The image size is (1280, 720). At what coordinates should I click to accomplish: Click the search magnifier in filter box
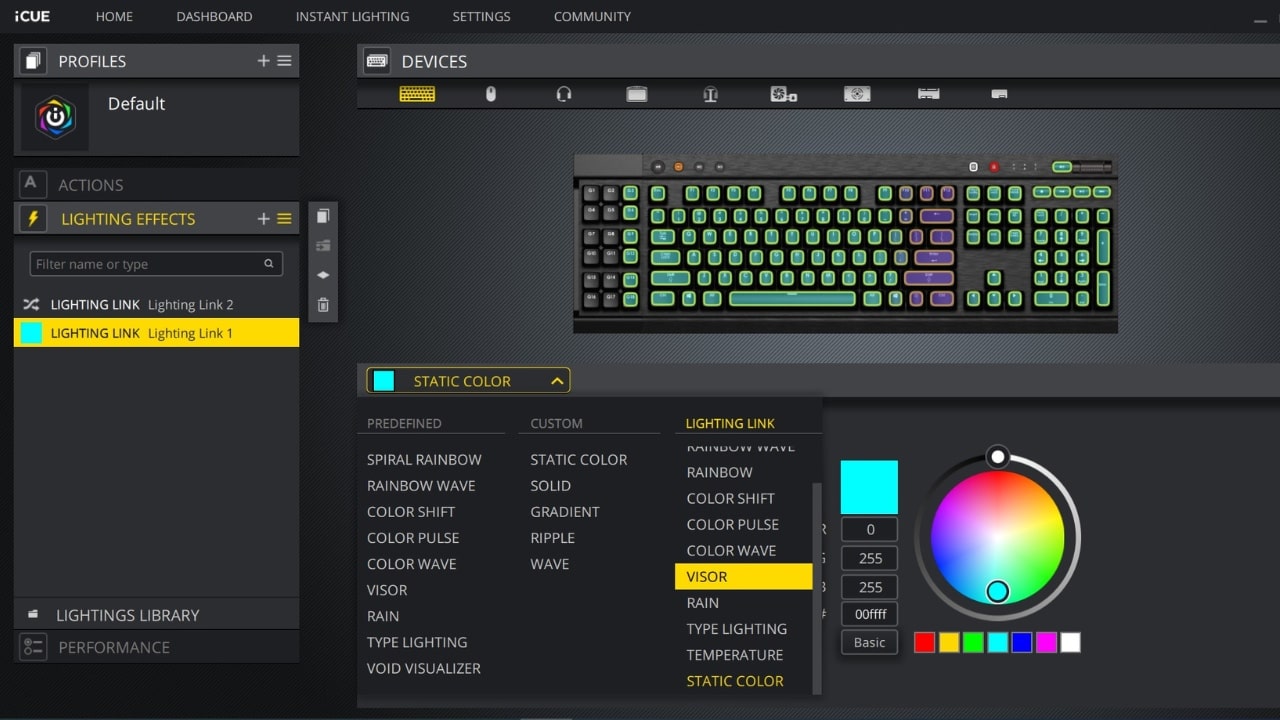point(269,264)
